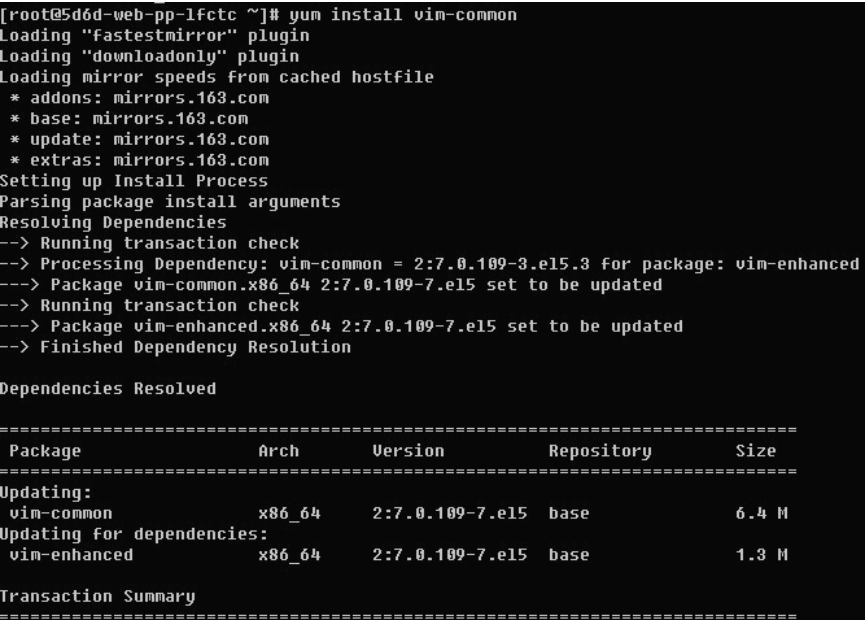Click the Resolving Dependencies line
865x620 pixels.
click(x=113, y=223)
